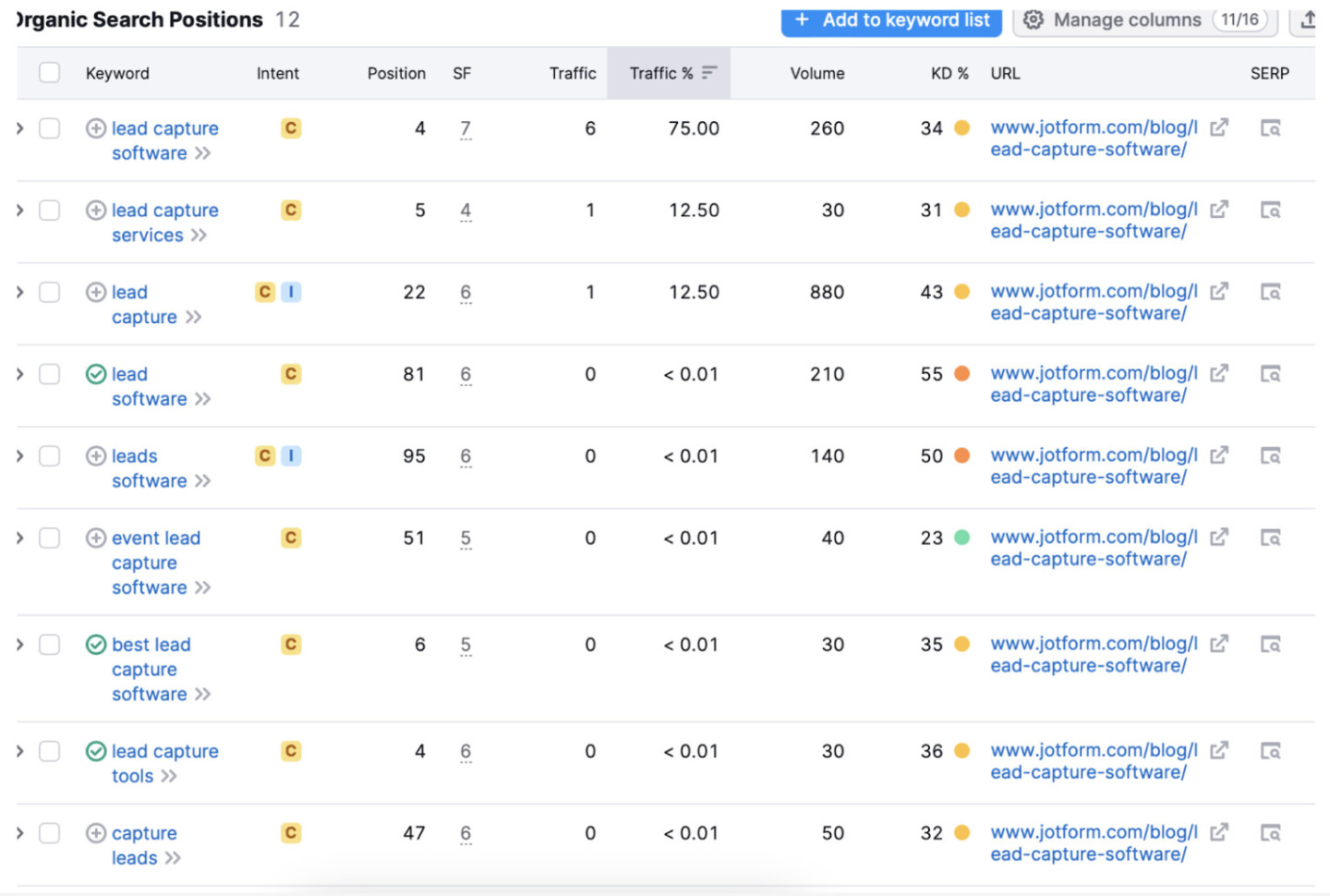Open external link icon for lead capture software URL

(1219, 127)
